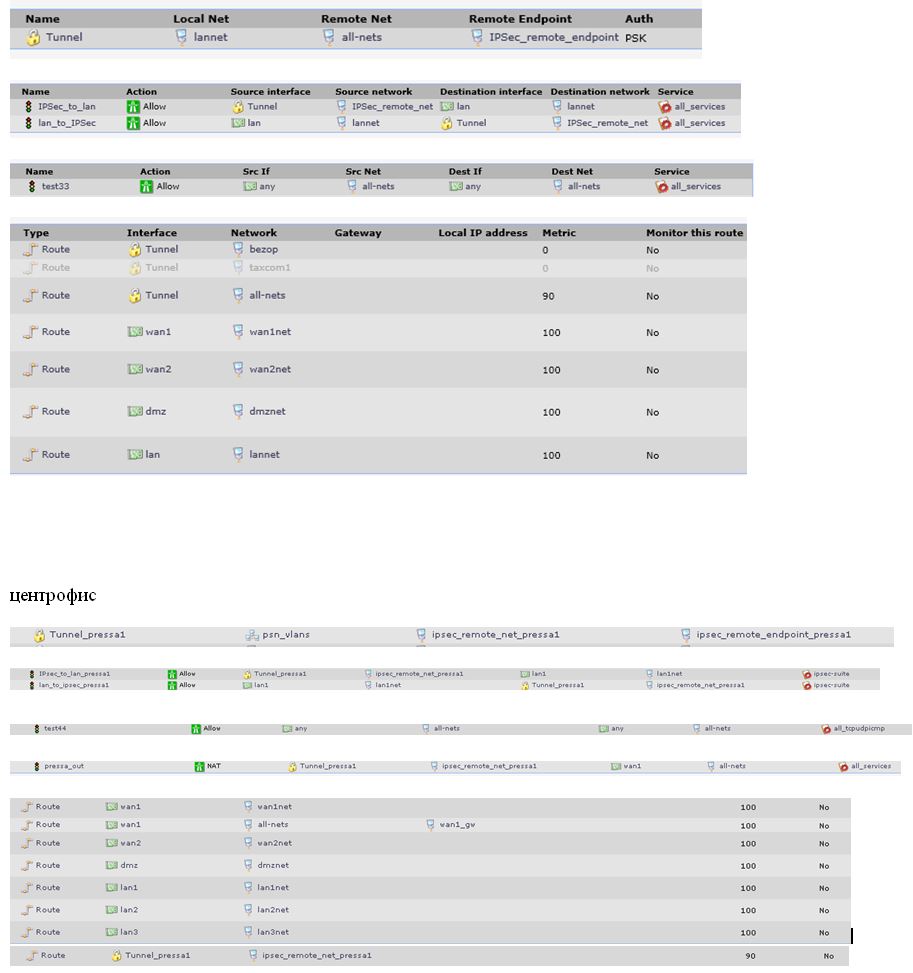
Task: Click the psn_vlans local network name
Action: click(x=286, y=635)
